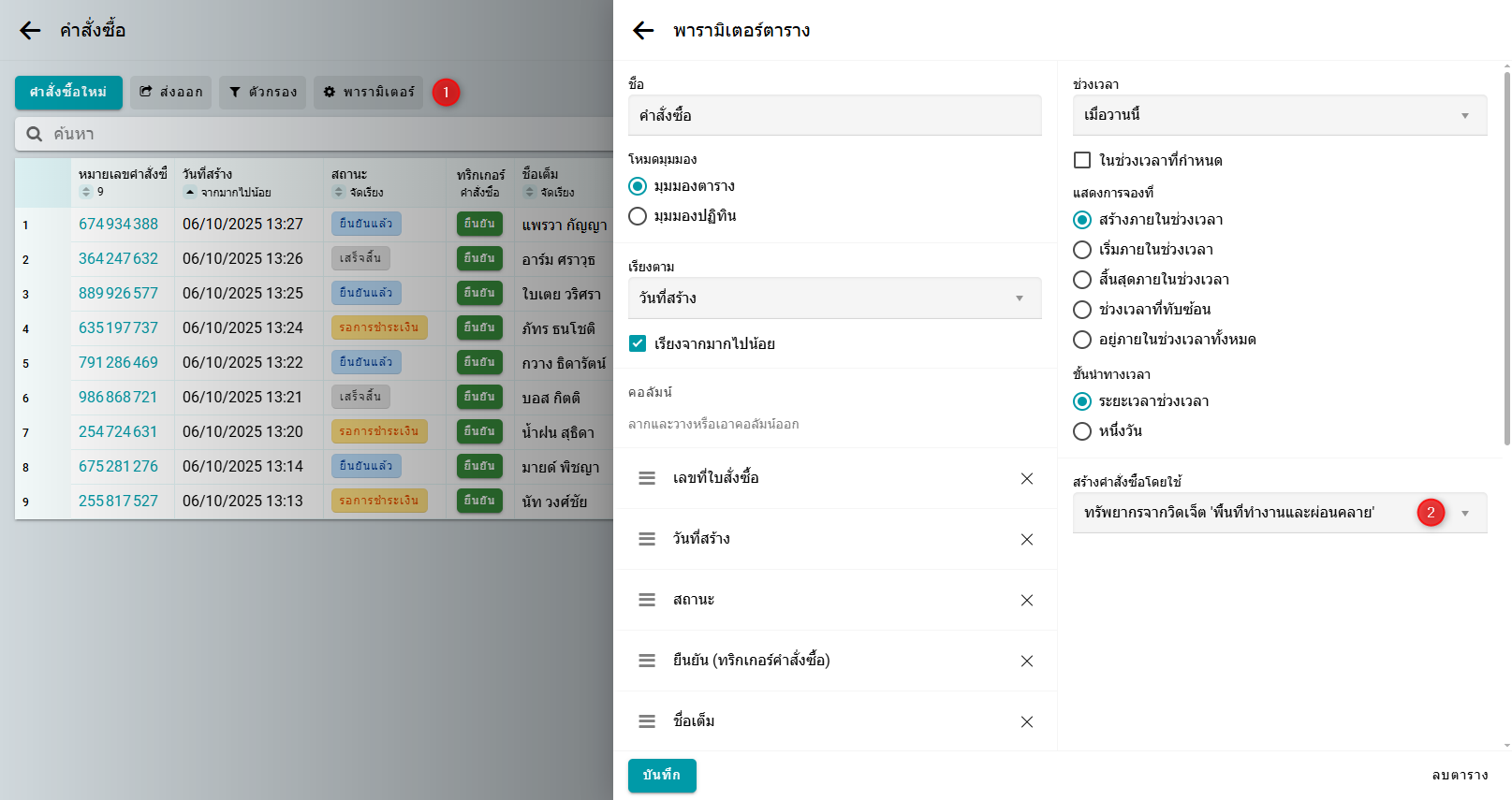1512x800 pixels.
Task: Click the บันทึก save button
Action: pyautogui.click(x=662, y=775)
